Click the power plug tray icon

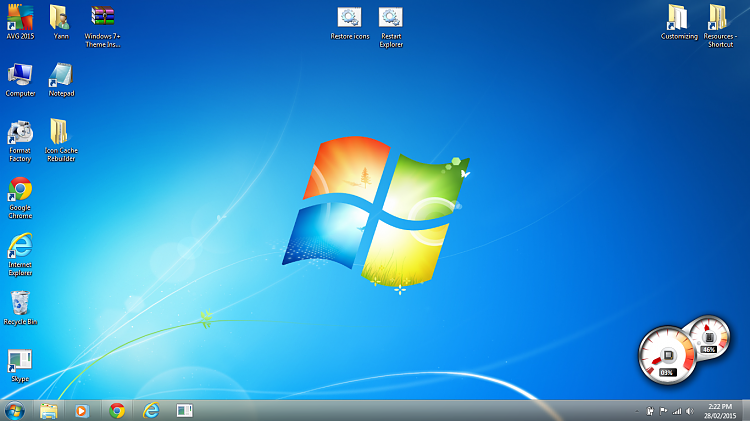[650, 411]
